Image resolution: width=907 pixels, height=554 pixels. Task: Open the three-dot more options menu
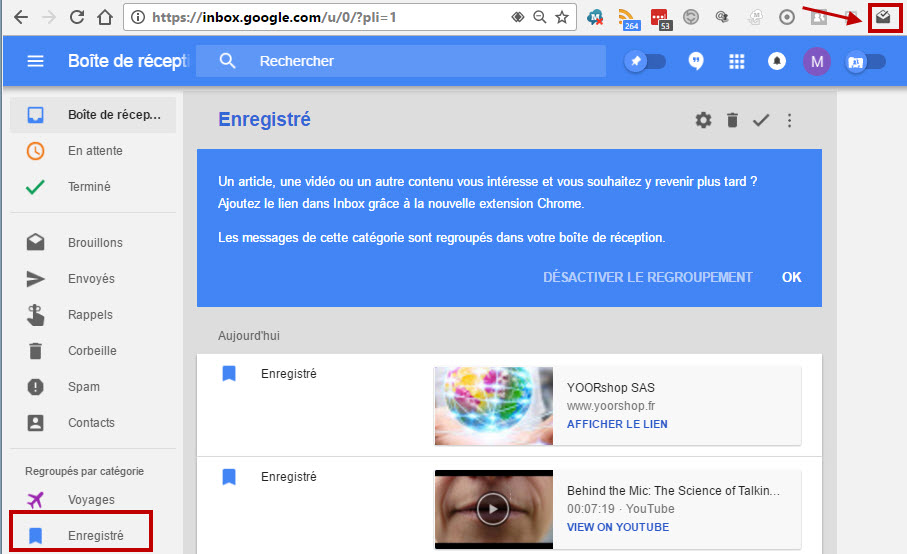click(x=789, y=120)
